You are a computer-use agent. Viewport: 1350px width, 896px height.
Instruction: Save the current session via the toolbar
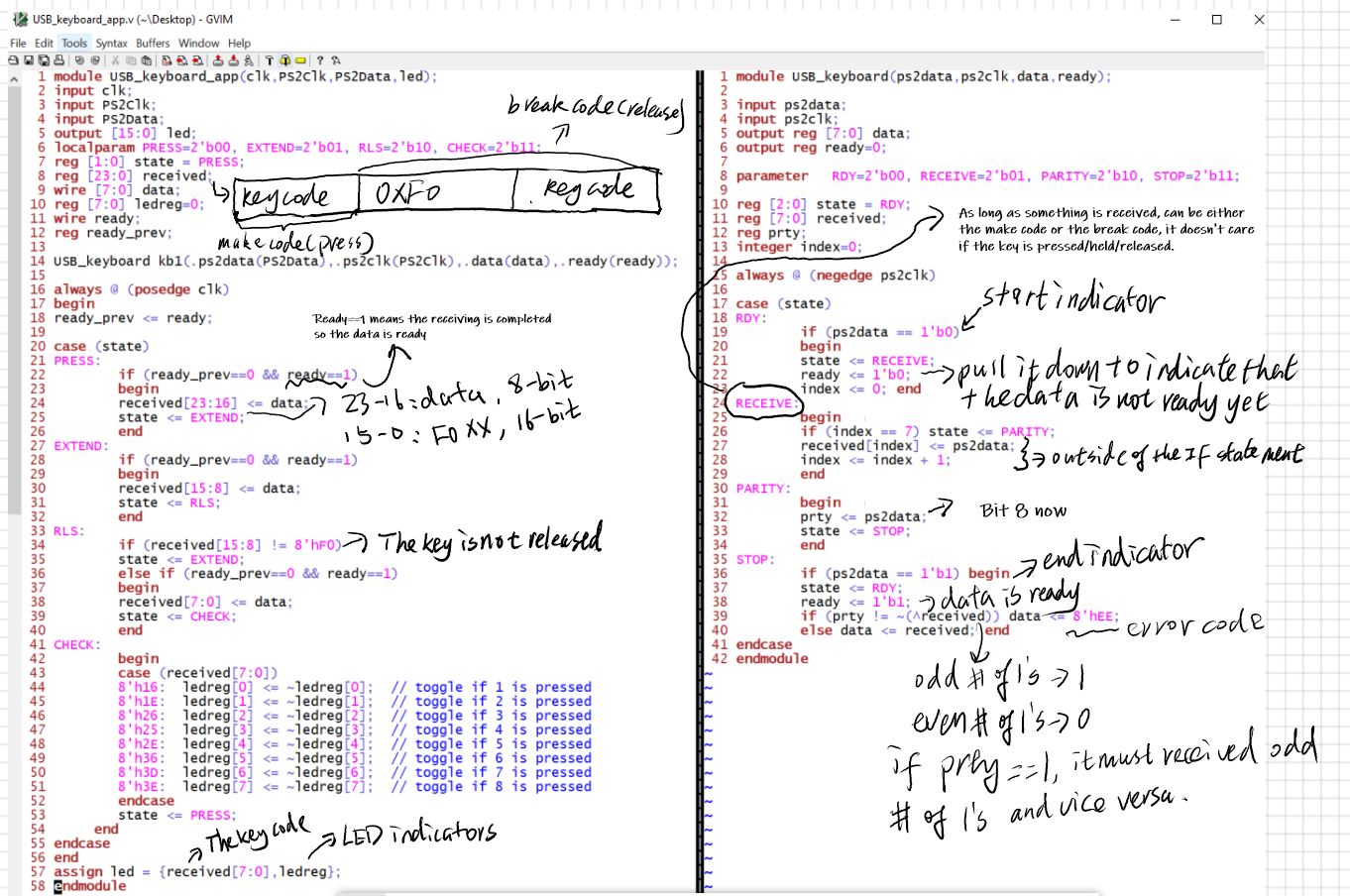pyautogui.click(x=232, y=60)
